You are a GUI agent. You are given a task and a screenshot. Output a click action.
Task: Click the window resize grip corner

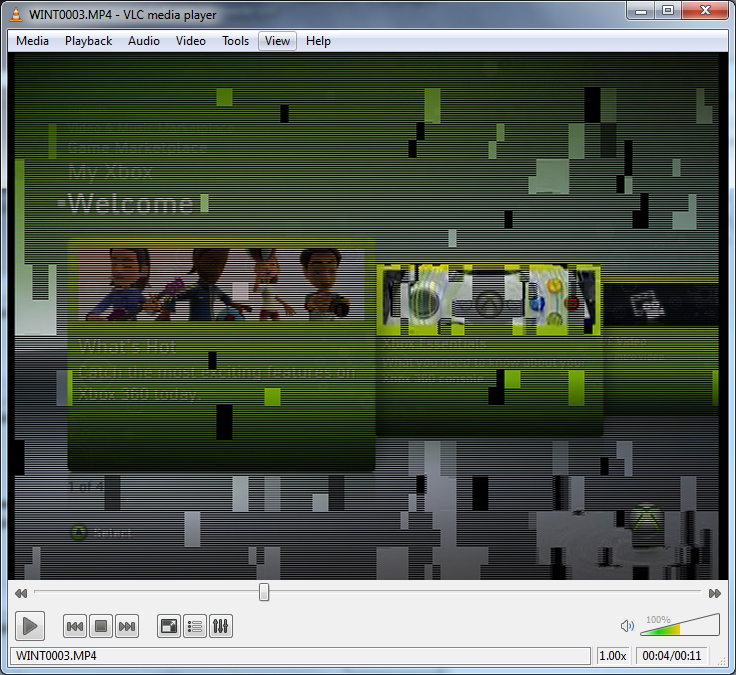(722, 661)
